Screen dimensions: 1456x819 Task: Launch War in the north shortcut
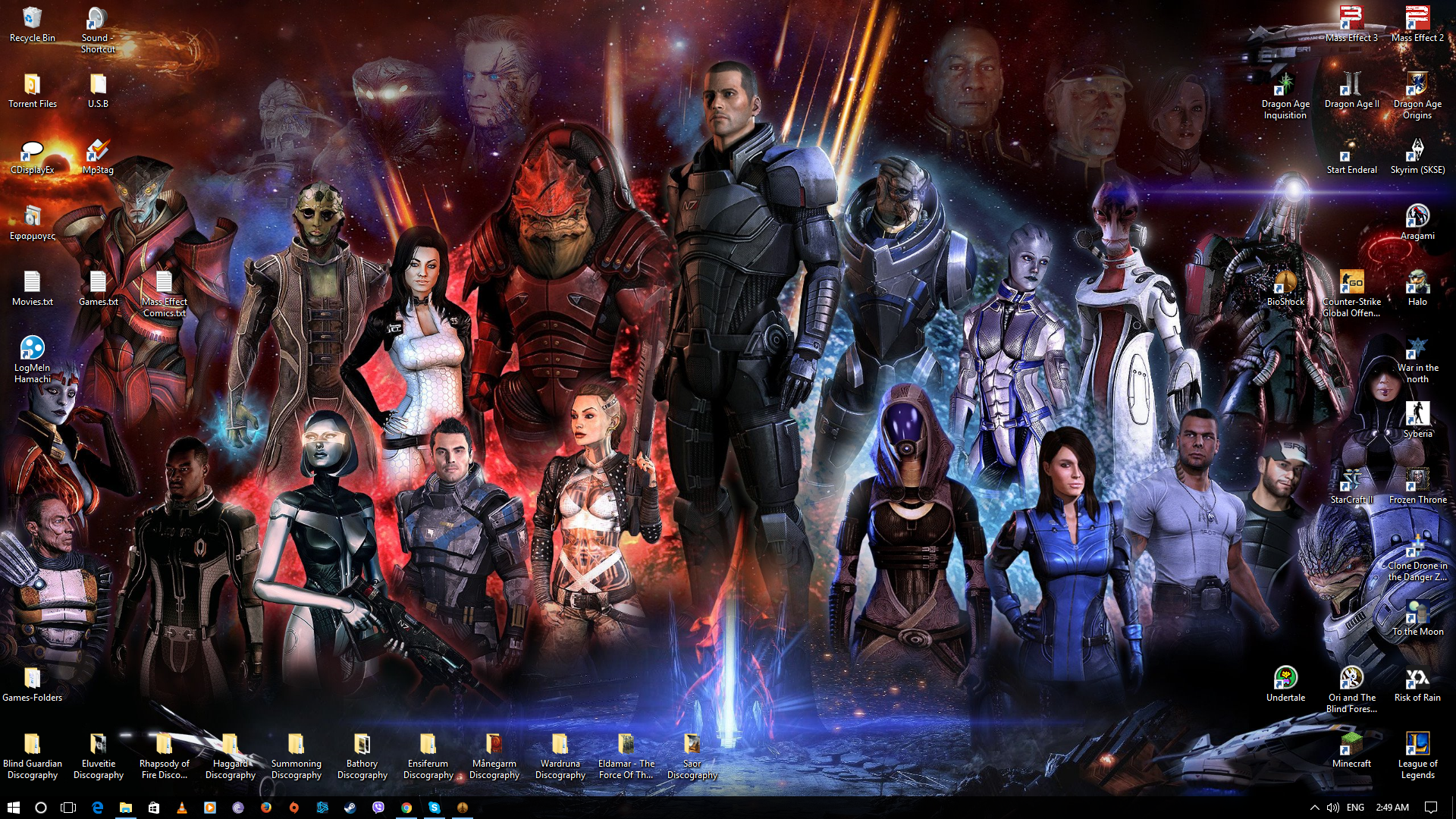(1417, 360)
